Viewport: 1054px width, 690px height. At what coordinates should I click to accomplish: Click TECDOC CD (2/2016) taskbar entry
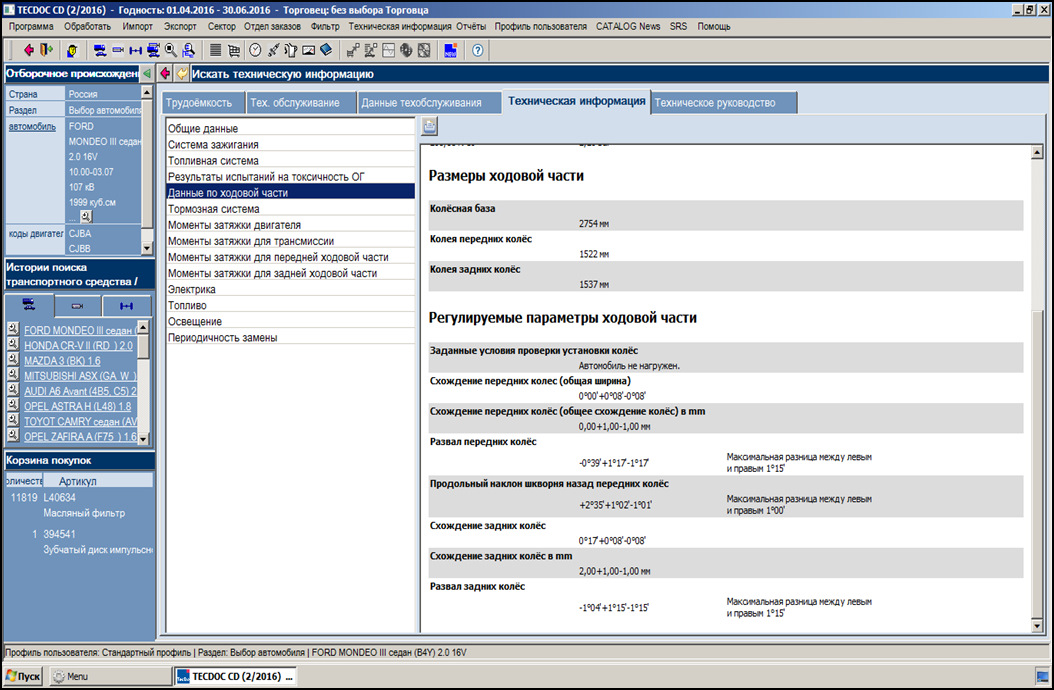235,676
